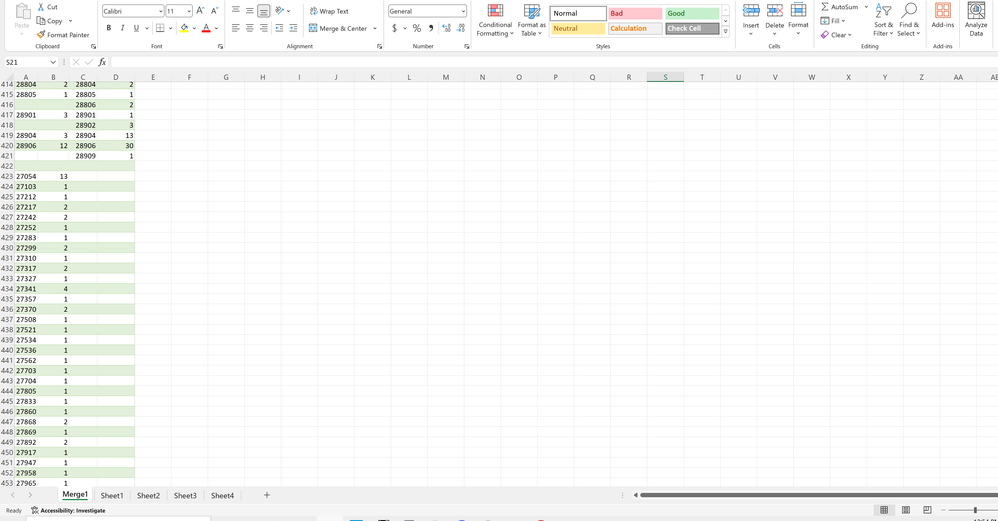The height and width of the screenshot is (521, 998).
Task: Align text right
Action: pyautogui.click(x=264, y=28)
